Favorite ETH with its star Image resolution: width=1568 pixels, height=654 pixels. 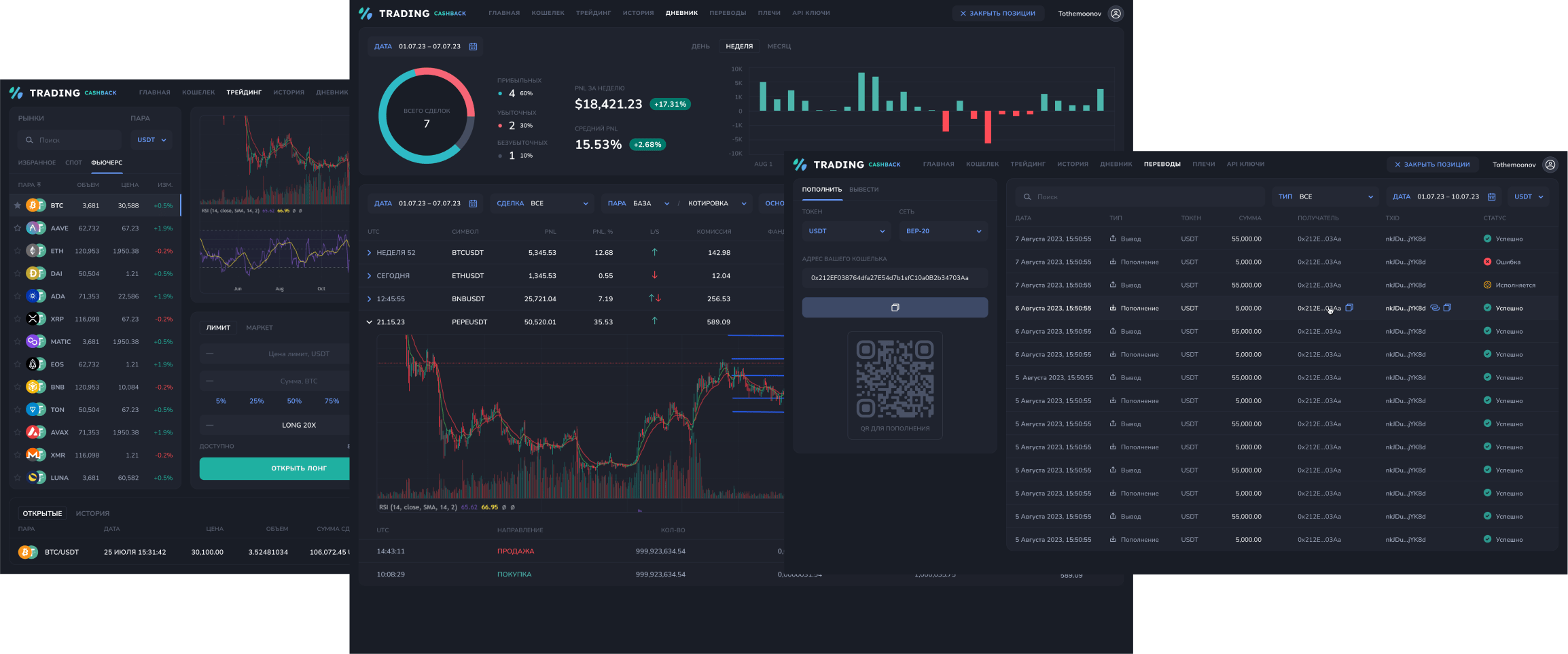[x=18, y=251]
